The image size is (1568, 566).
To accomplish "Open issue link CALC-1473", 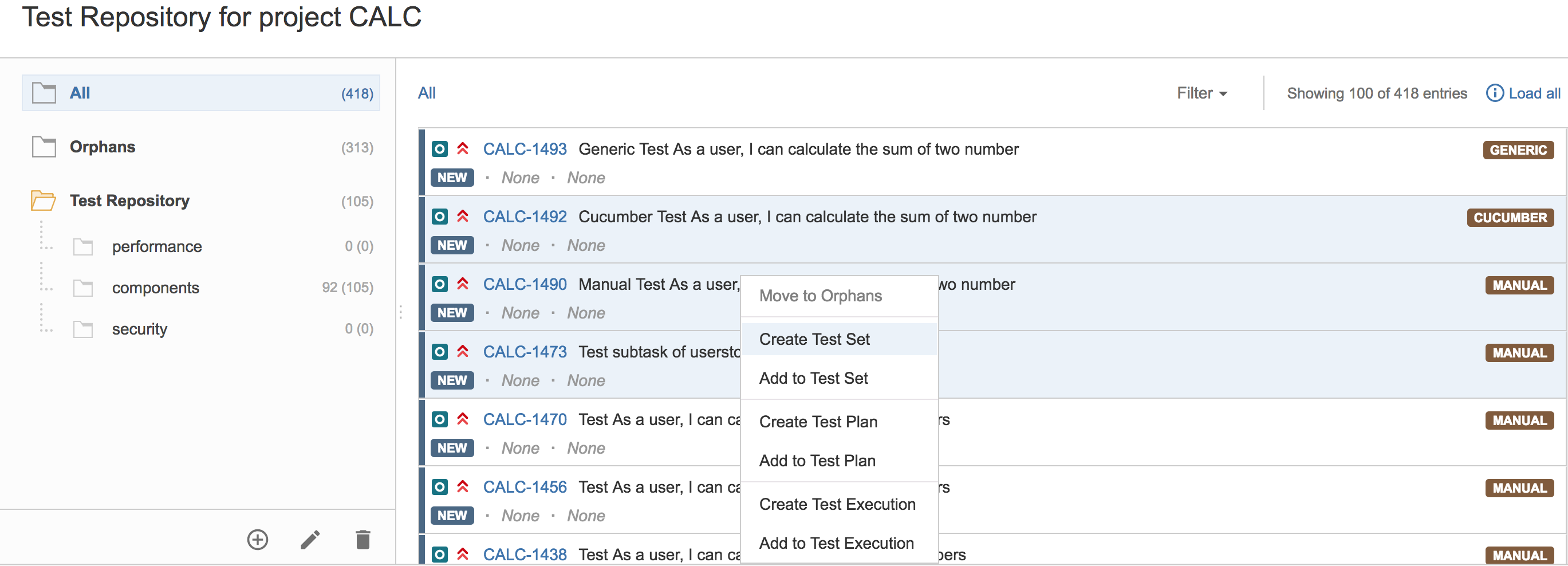I will pyautogui.click(x=525, y=352).
